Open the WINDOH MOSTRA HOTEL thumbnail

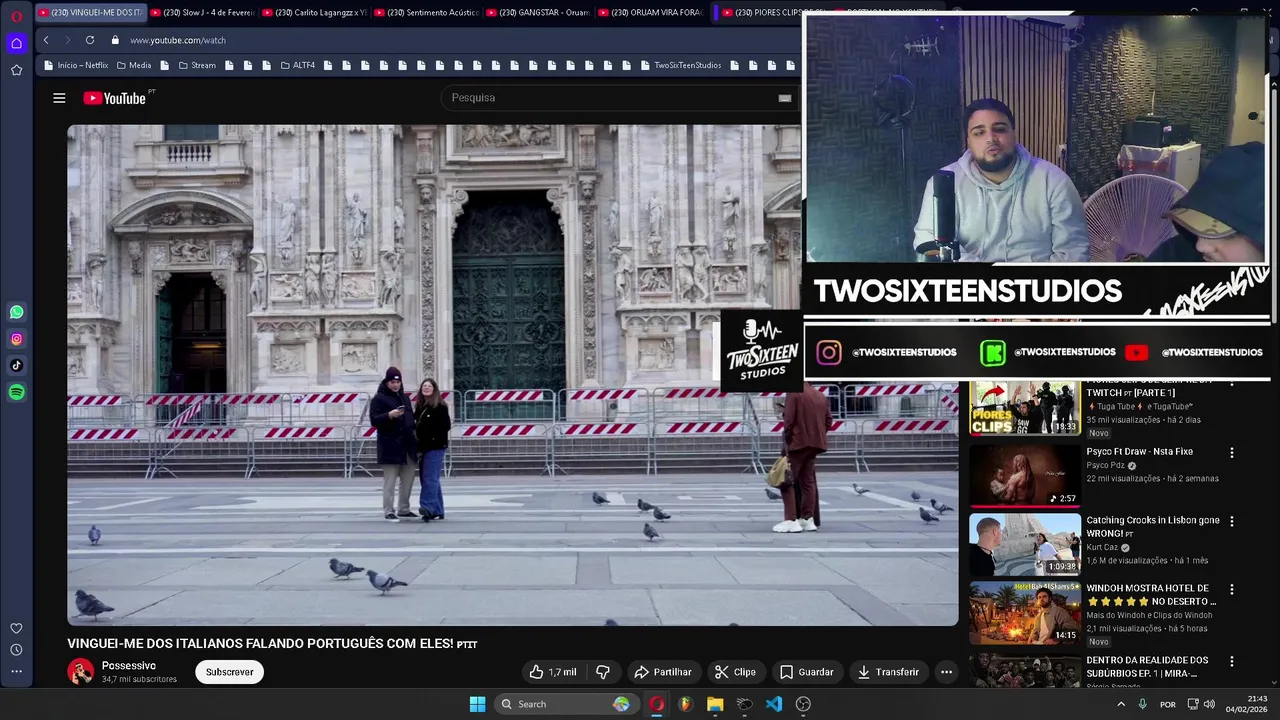click(1025, 612)
